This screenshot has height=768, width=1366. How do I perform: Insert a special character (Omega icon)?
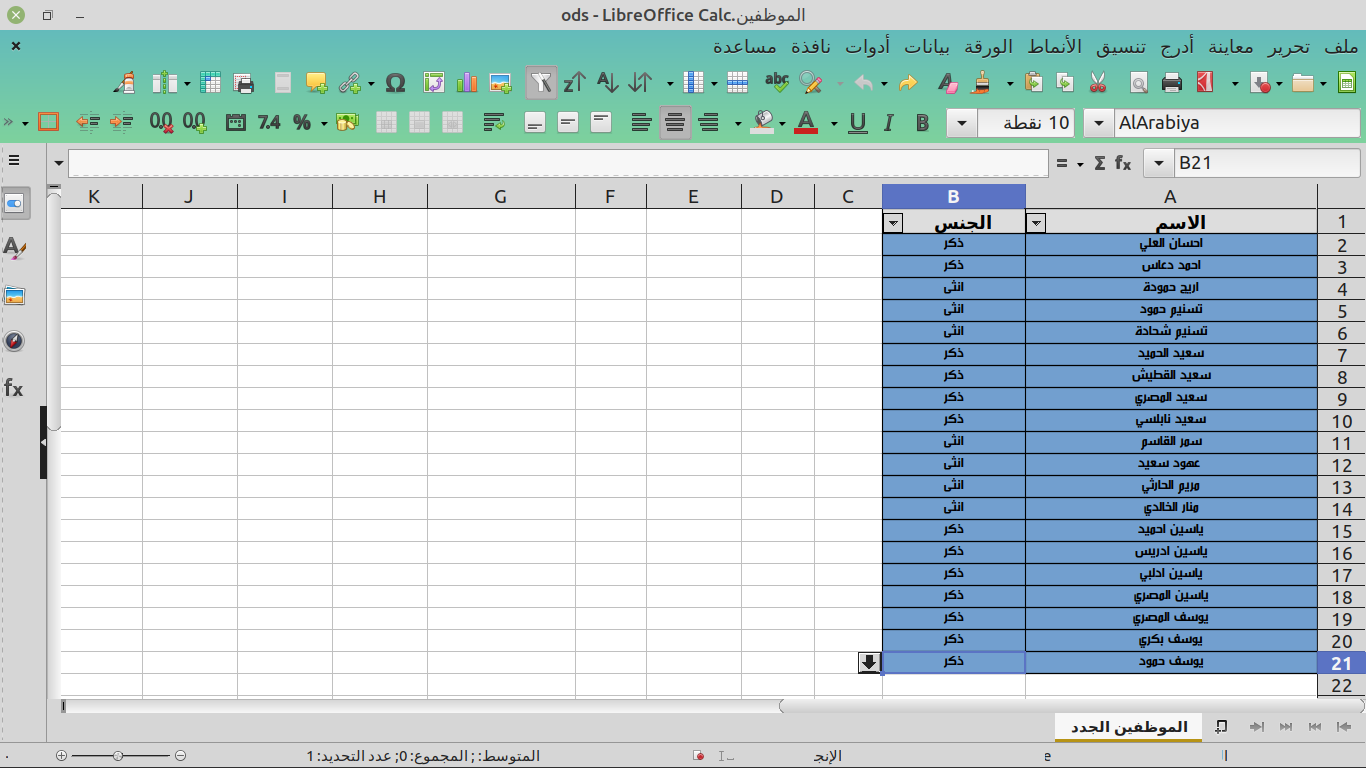click(x=395, y=83)
